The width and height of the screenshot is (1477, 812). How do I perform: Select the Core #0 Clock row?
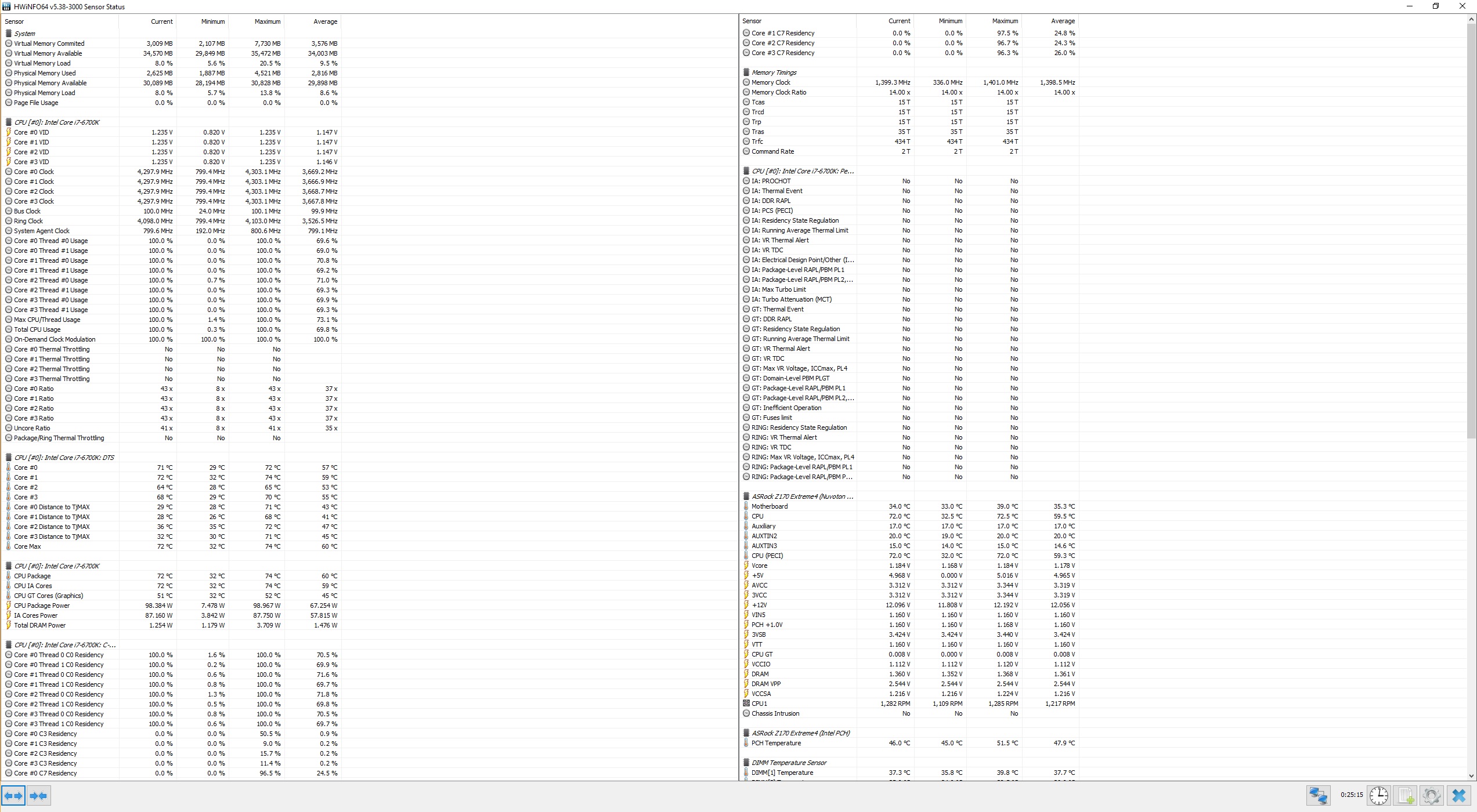click(x=34, y=172)
